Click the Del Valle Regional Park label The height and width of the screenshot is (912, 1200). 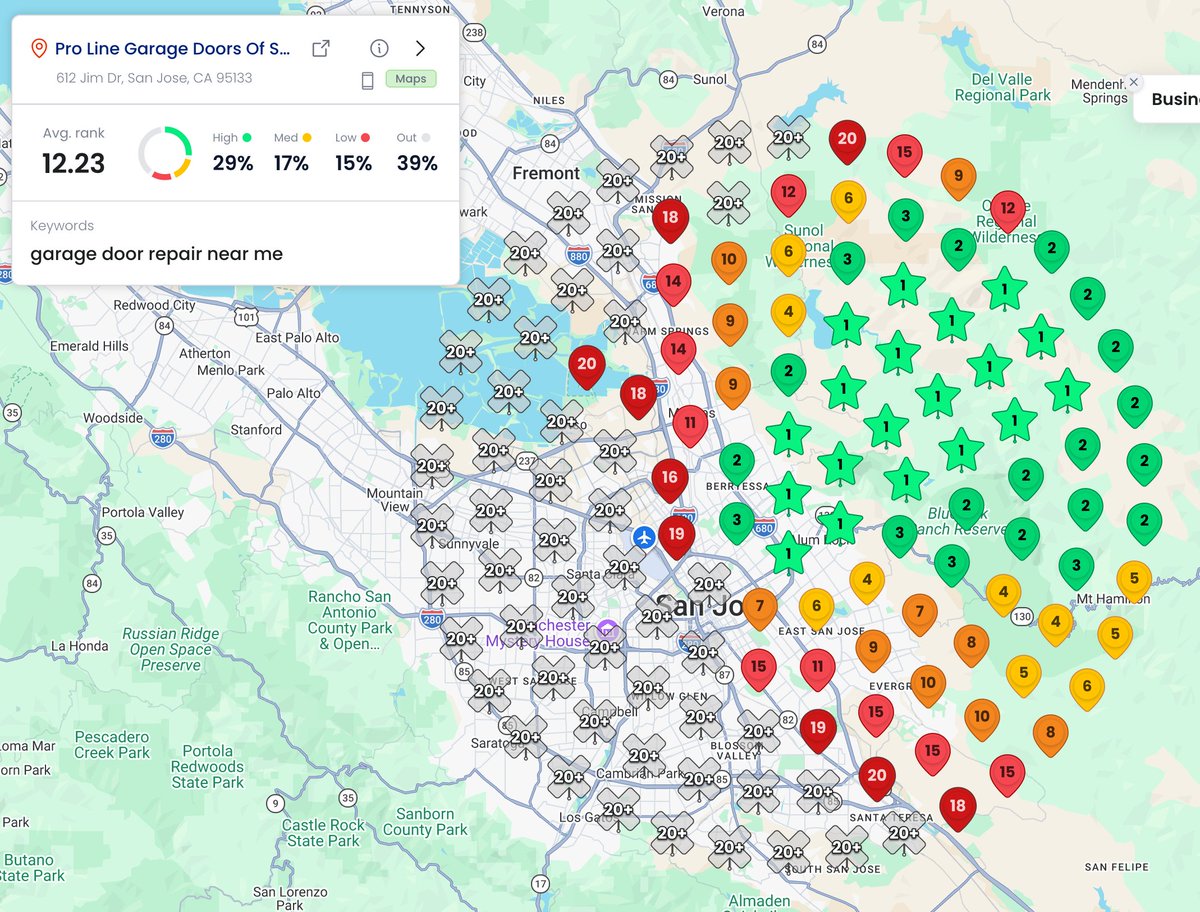[1003, 85]
